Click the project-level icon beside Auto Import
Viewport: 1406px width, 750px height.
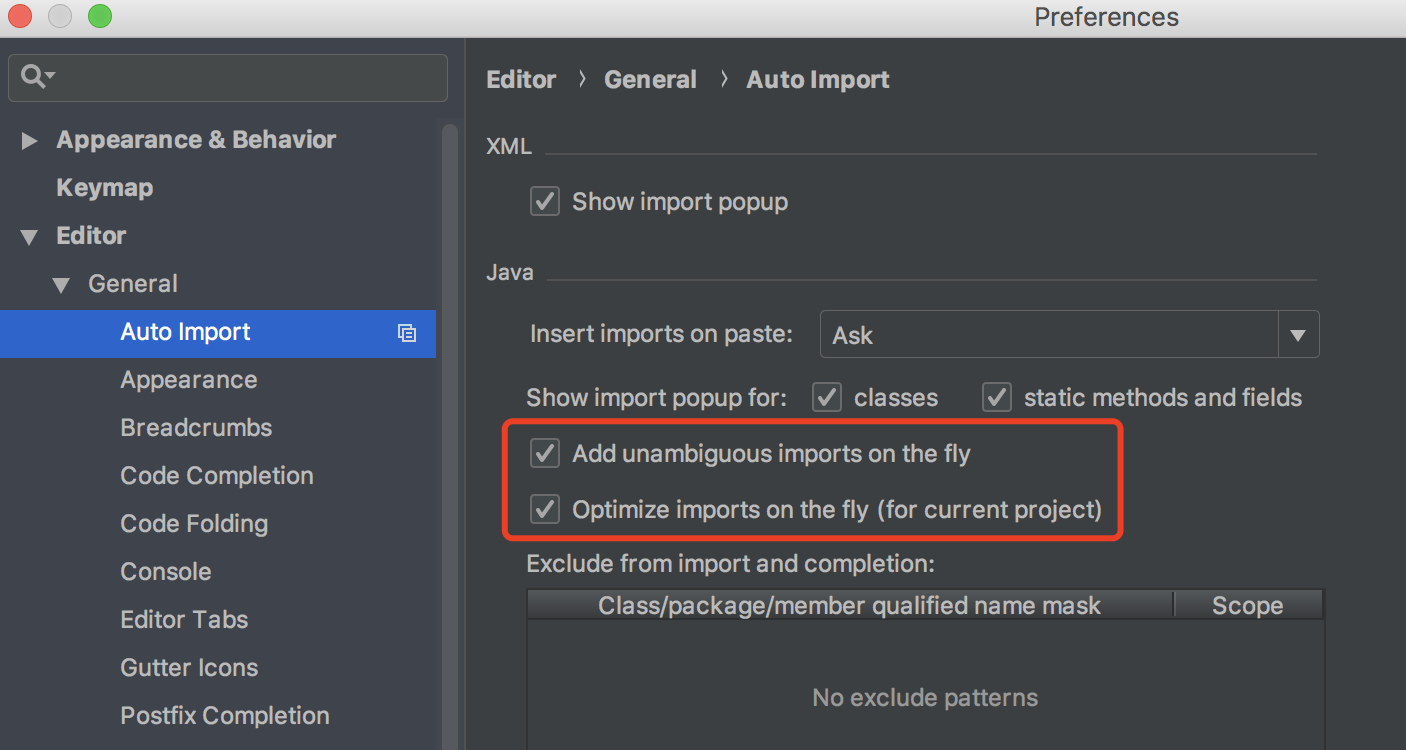coord(406,333)
